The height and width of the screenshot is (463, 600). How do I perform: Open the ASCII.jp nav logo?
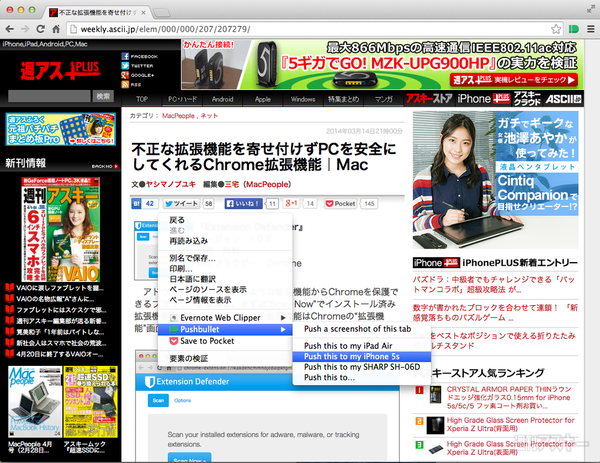point(563,99)
